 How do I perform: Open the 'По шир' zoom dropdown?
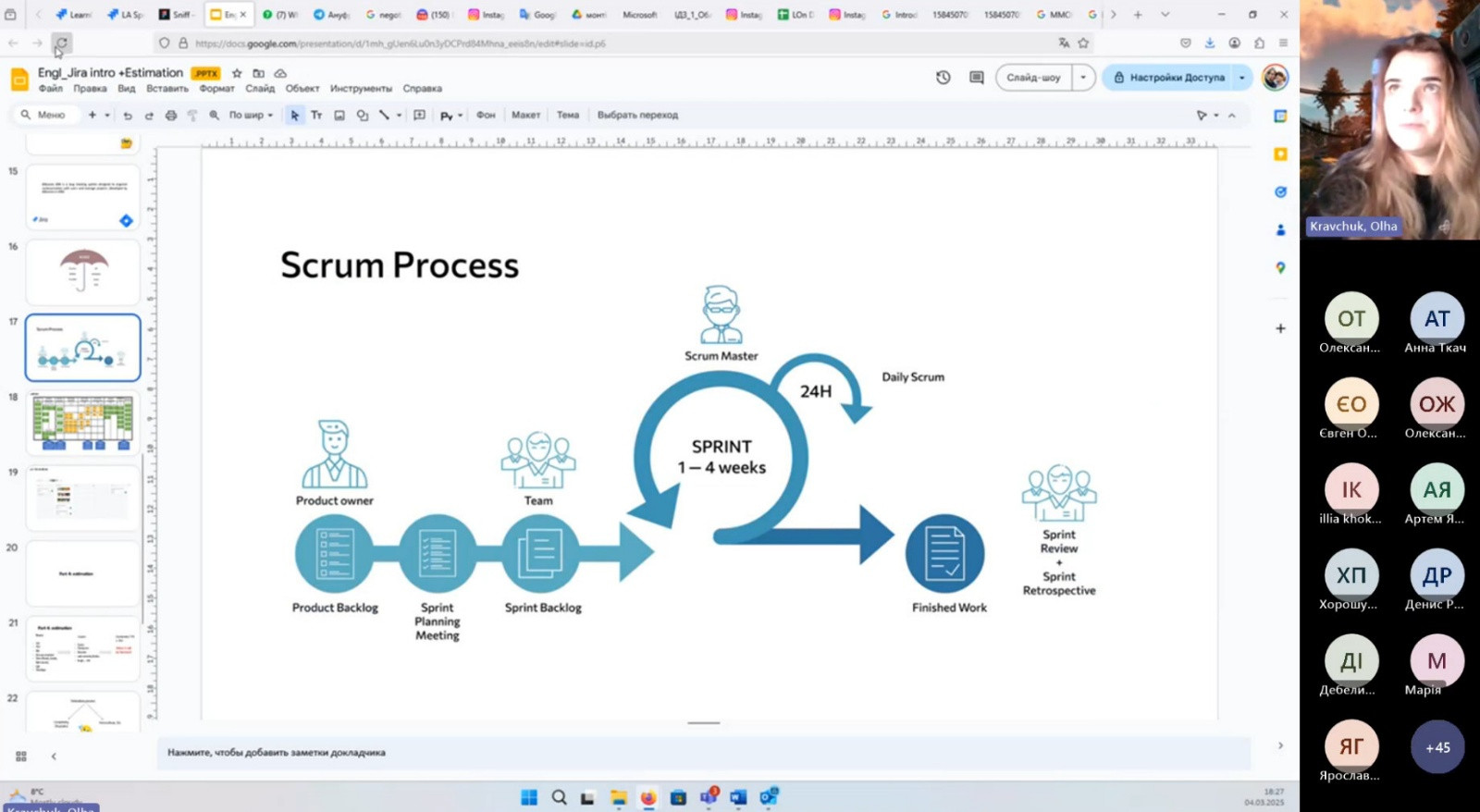(251, 116)
